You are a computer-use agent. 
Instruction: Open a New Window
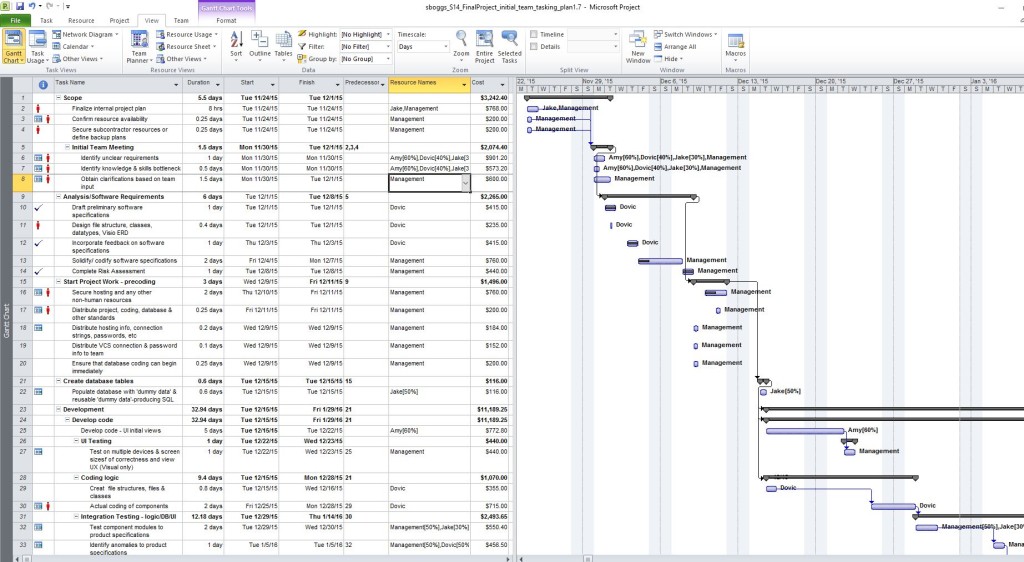638,46
